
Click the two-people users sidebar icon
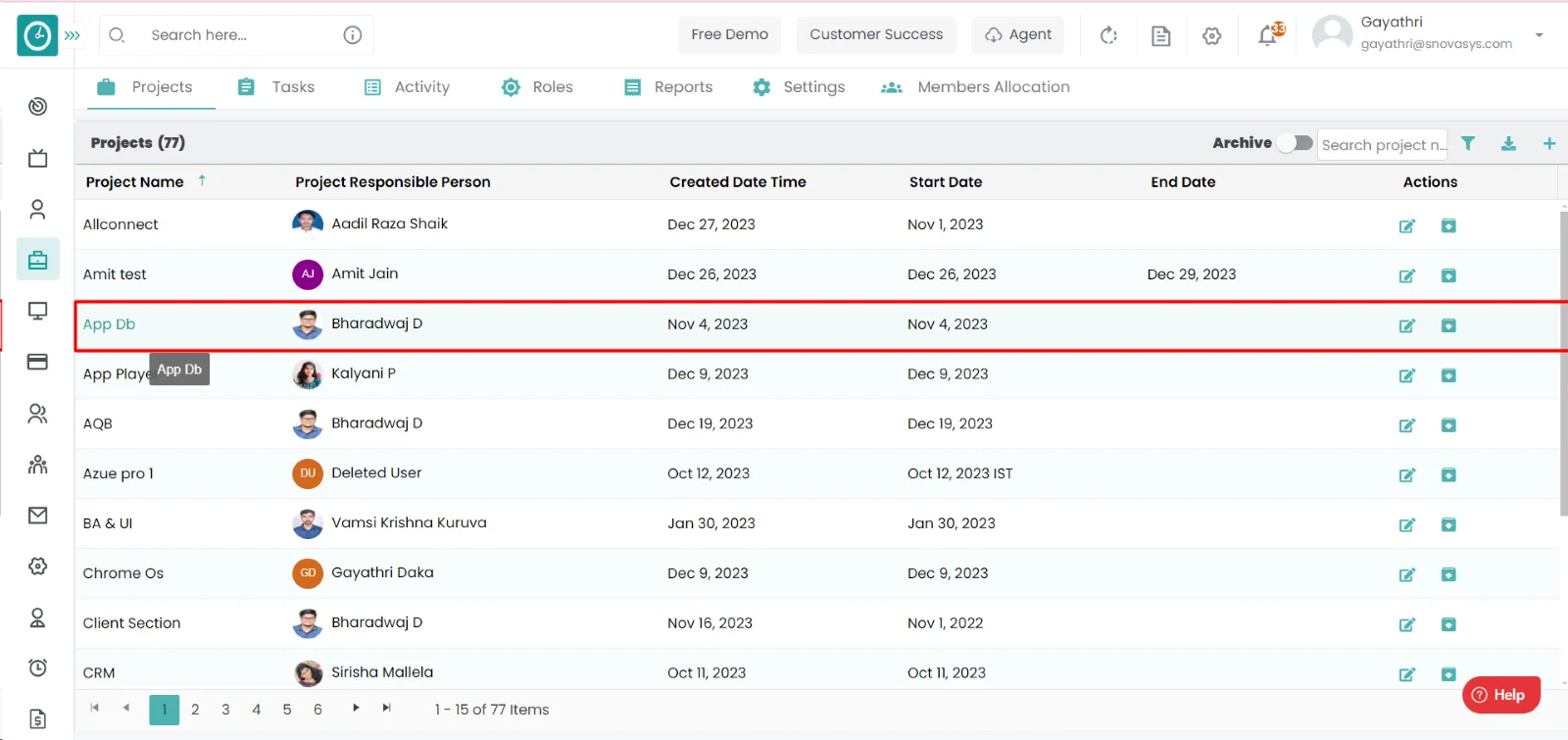[x=37, y=414]
